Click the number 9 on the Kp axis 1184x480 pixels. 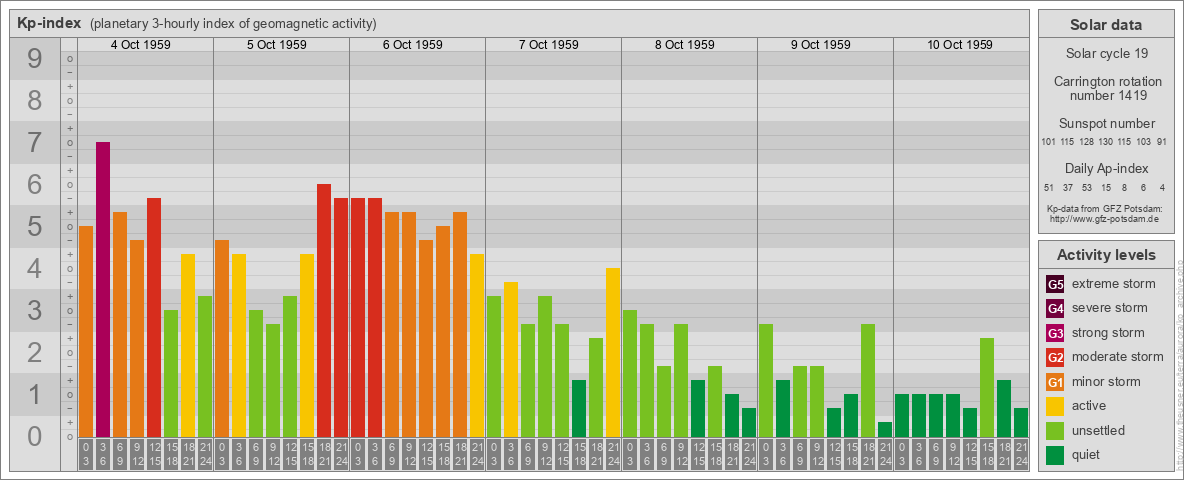coord(34,60)
